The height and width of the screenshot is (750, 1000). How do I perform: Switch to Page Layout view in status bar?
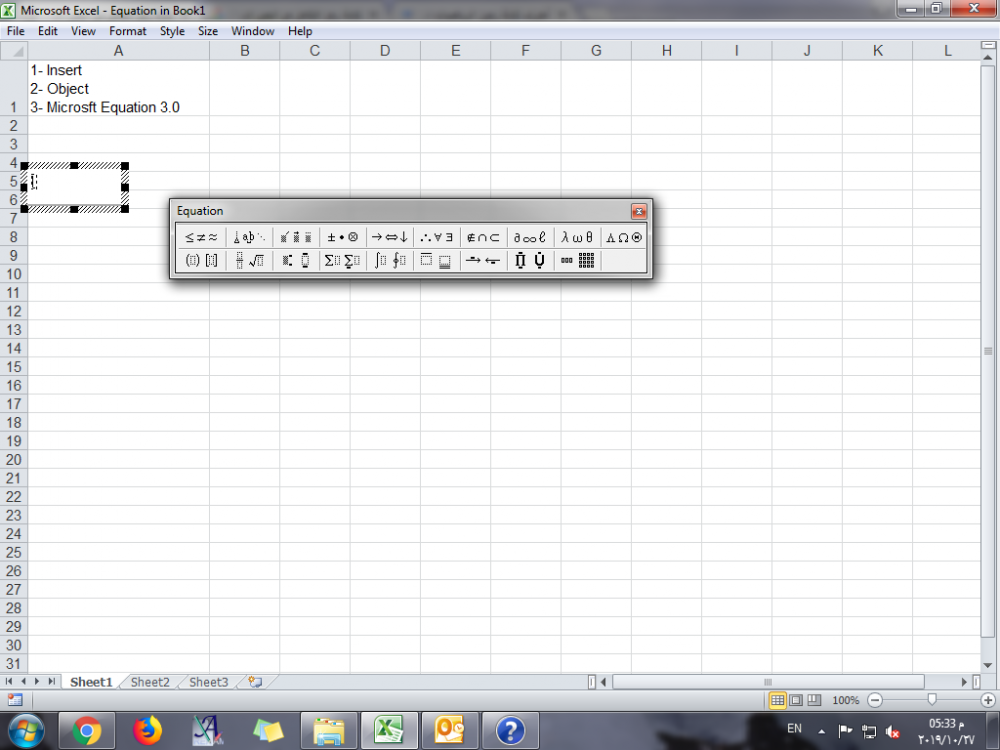click(796, 700)
